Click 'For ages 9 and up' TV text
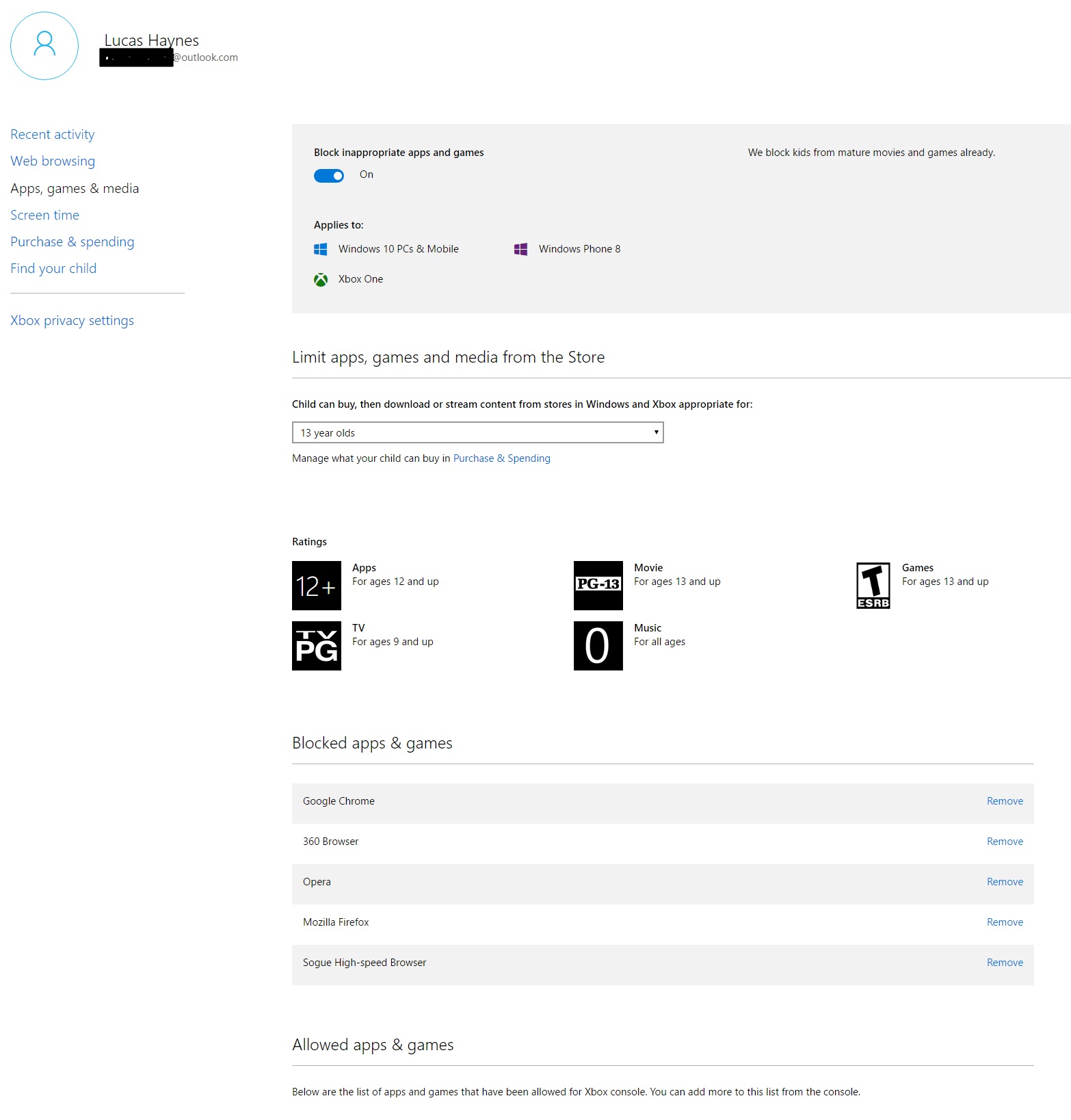Viewport: 1071px width, 1120px height. tap(393, 642)
